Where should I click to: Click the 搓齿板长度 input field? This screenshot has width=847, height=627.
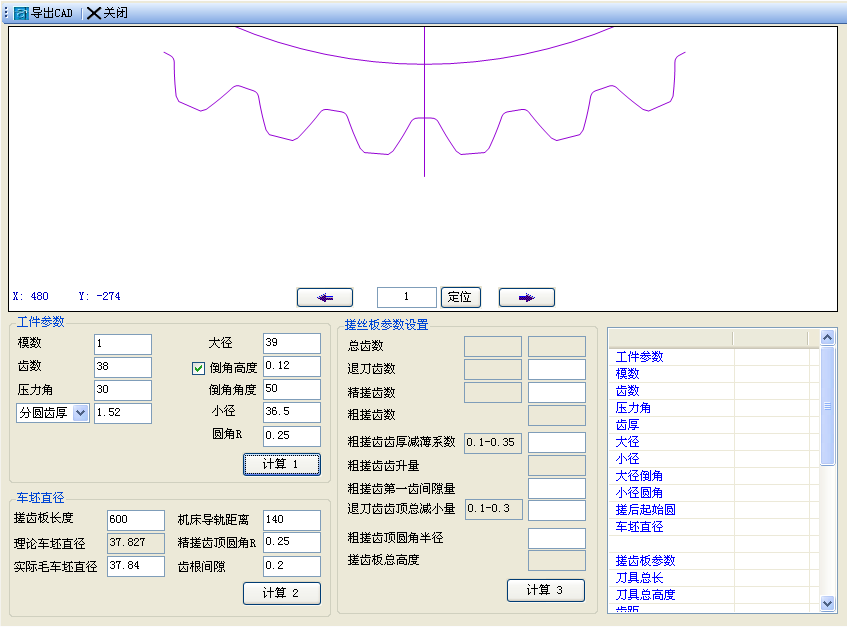pyautogui.click(x=135, y=520)
